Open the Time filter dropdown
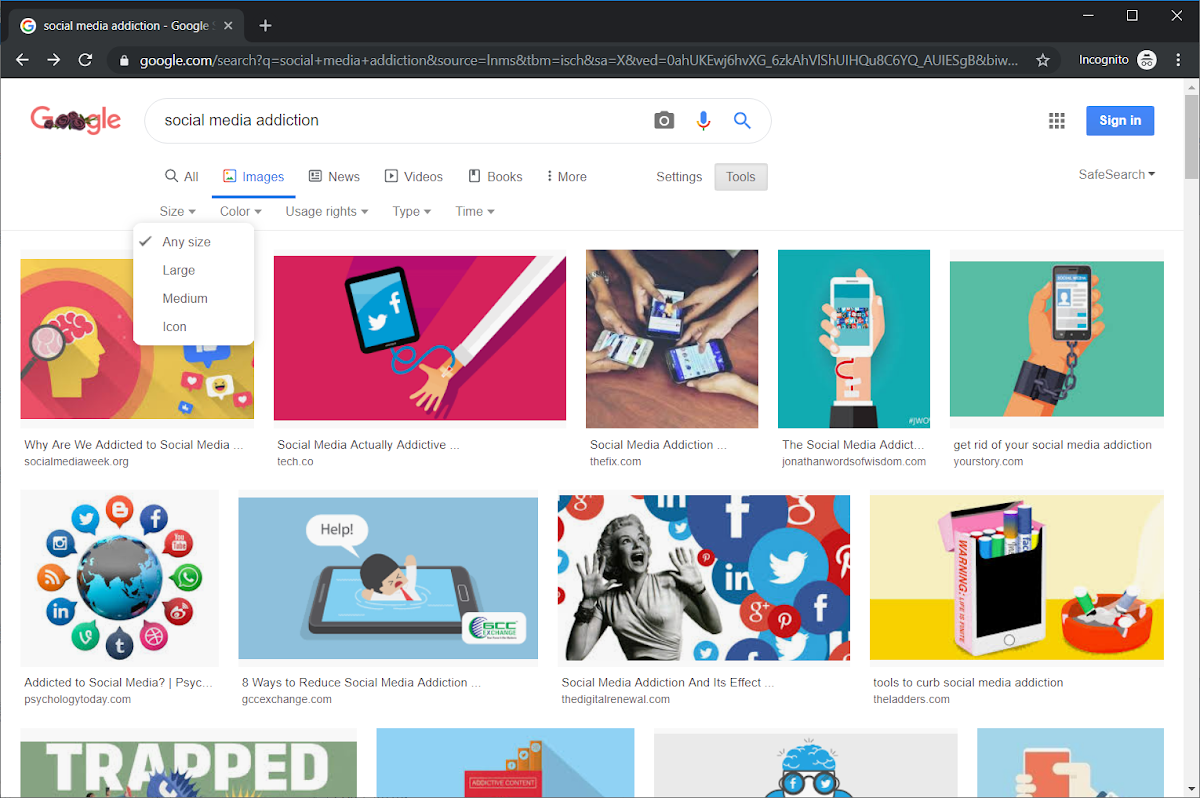 click(475, 211)
